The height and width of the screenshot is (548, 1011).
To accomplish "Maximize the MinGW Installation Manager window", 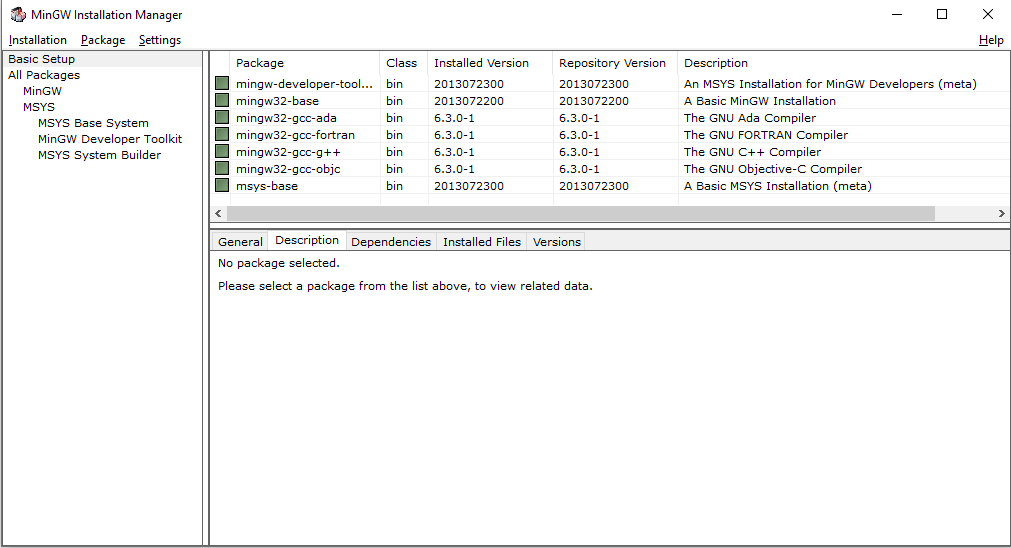I will [x=942, y=14].
